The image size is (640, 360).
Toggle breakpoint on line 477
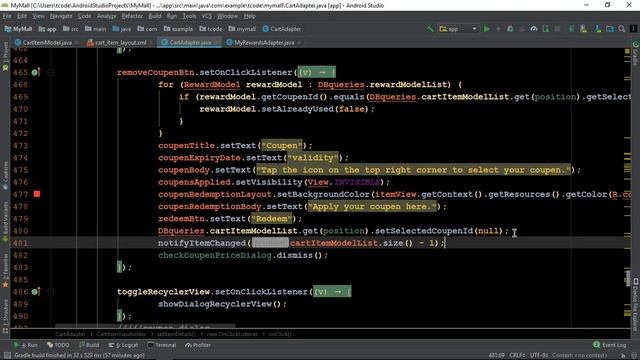click(37, 194)
